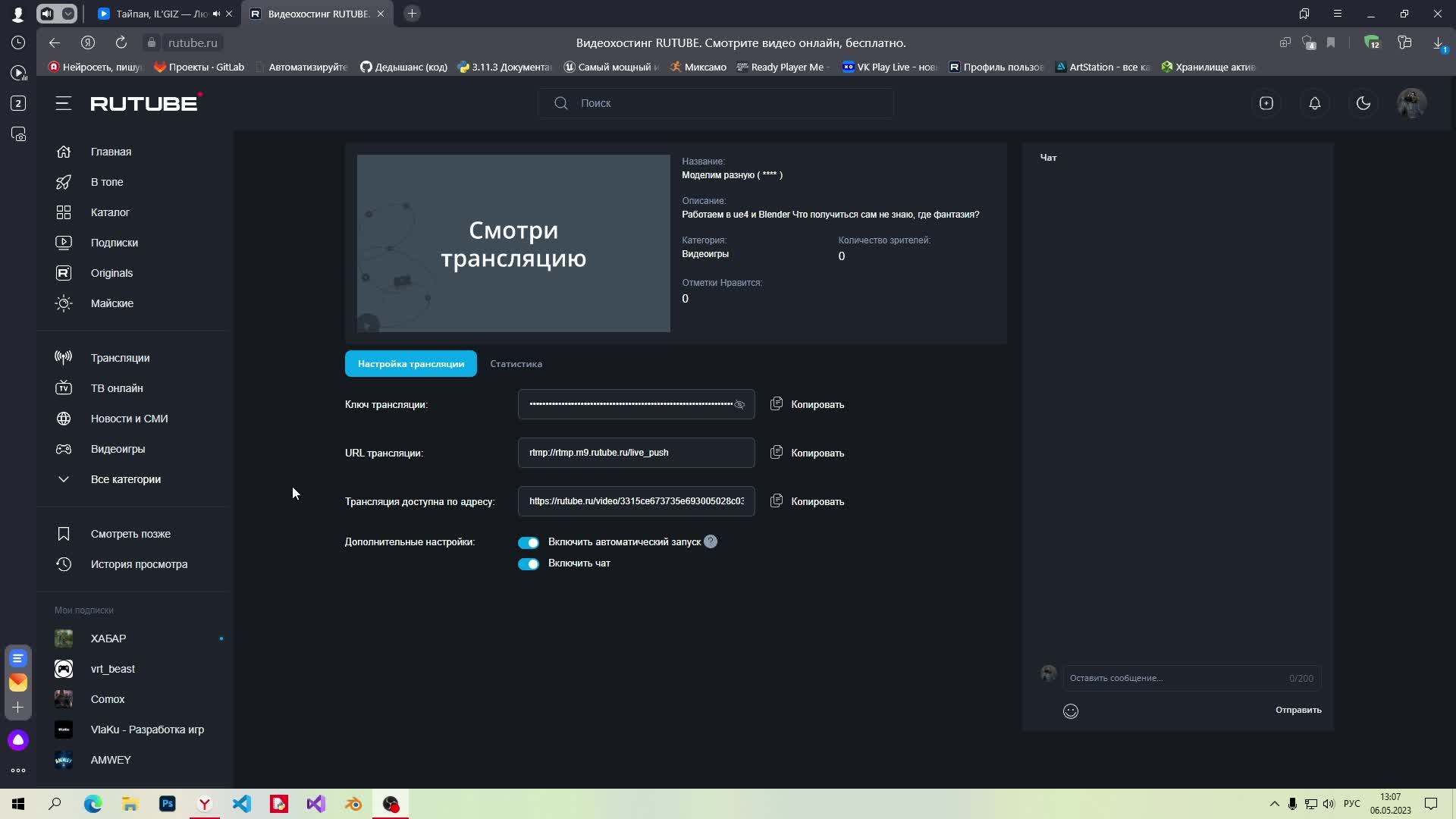This screenshot has width=1456, height=819.
Task: Open the RUTUBE hamburger menu
Action: pyautogui.click(x=63, y=103)
